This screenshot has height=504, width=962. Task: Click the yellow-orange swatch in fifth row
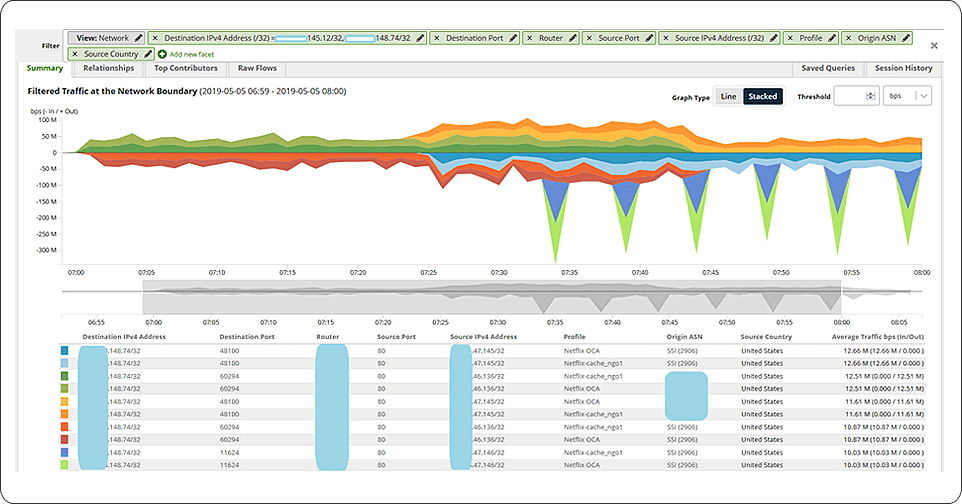pos(64,401)
